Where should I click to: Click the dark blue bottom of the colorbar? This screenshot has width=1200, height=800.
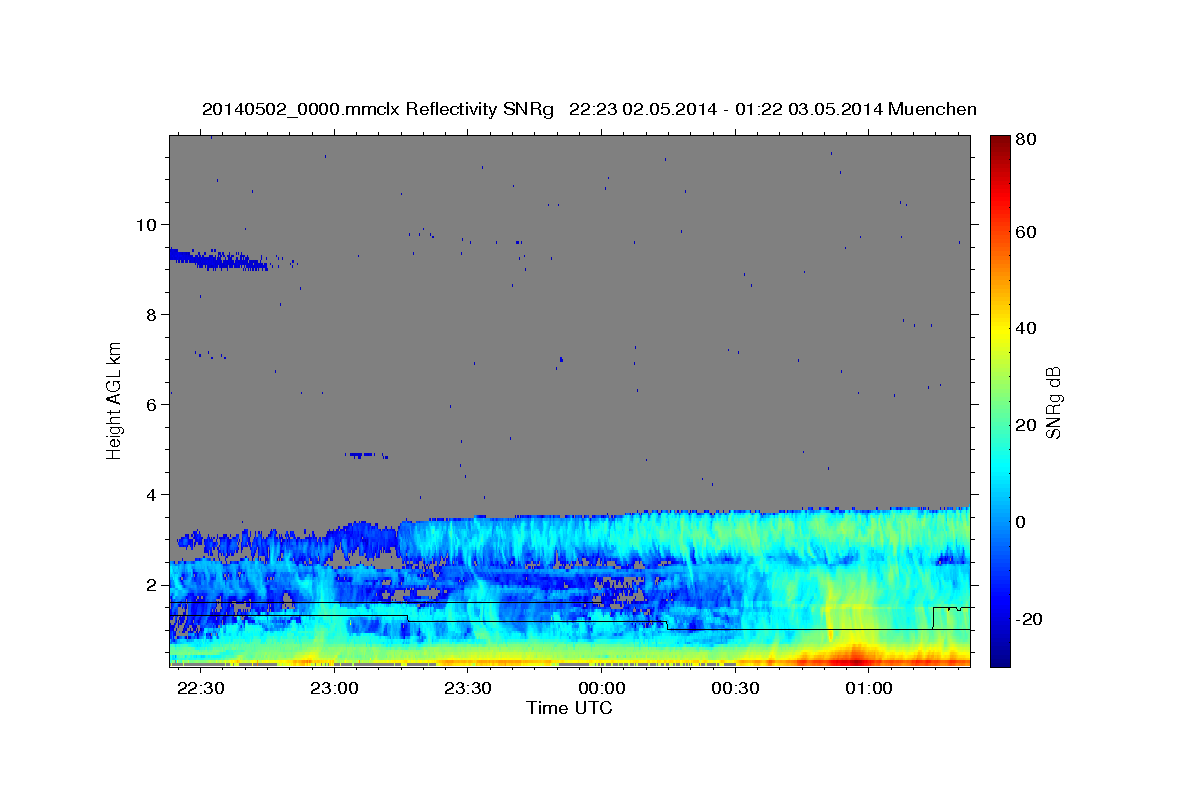coord(1000,655)
